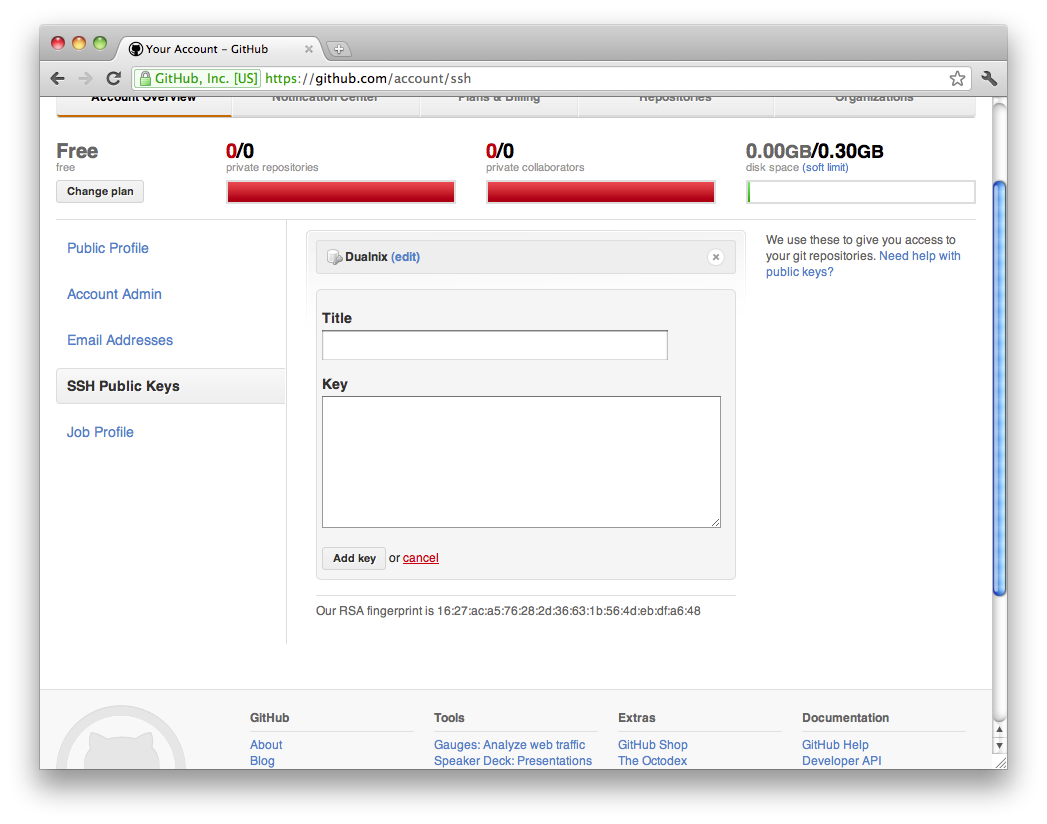The width and height of the screenshot is (1047, 824).
Task: Select SSH Public Keys in sidebar
Action: (171, 386)
